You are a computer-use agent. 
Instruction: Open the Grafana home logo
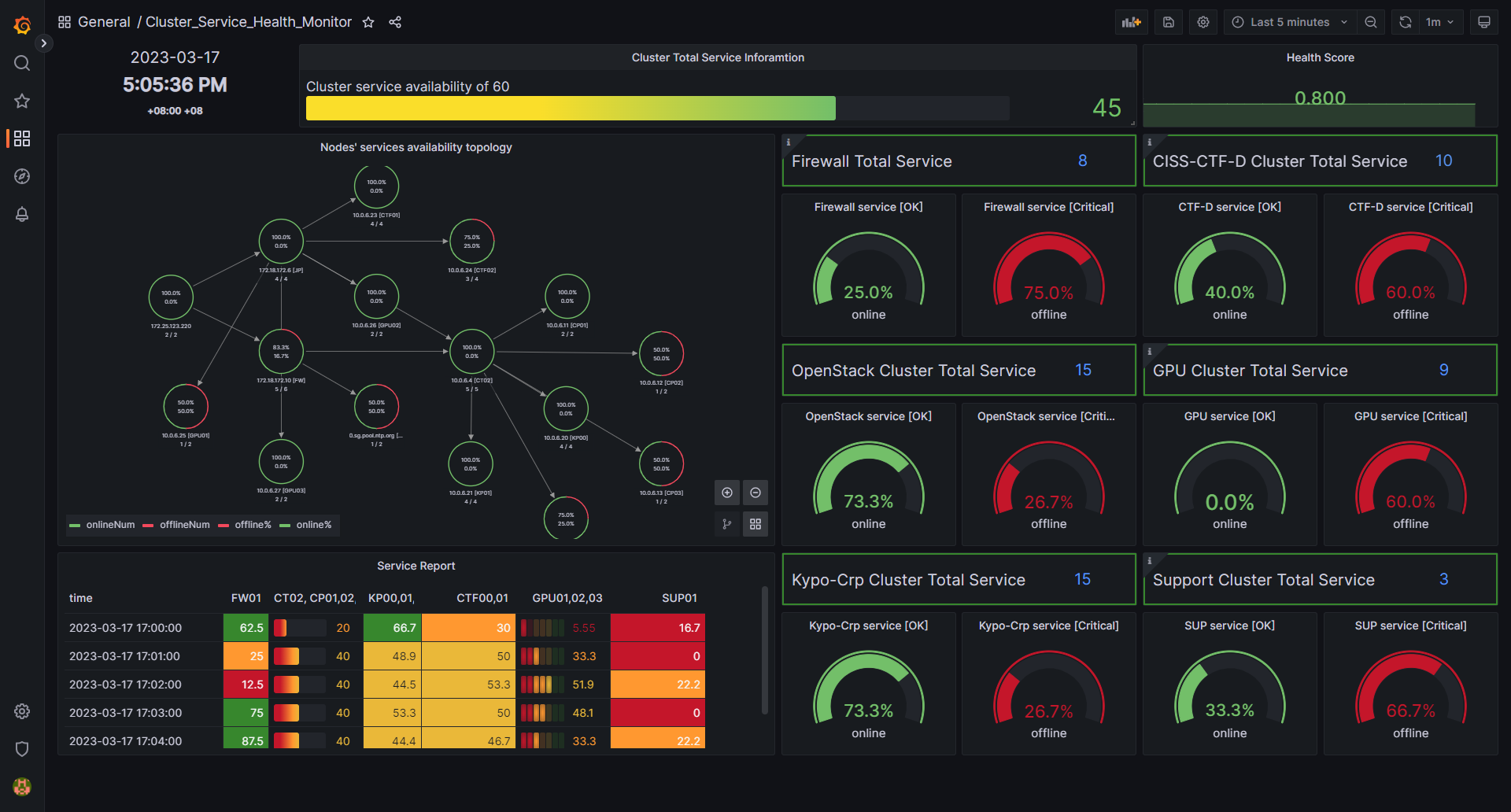[x=22, y=25]
